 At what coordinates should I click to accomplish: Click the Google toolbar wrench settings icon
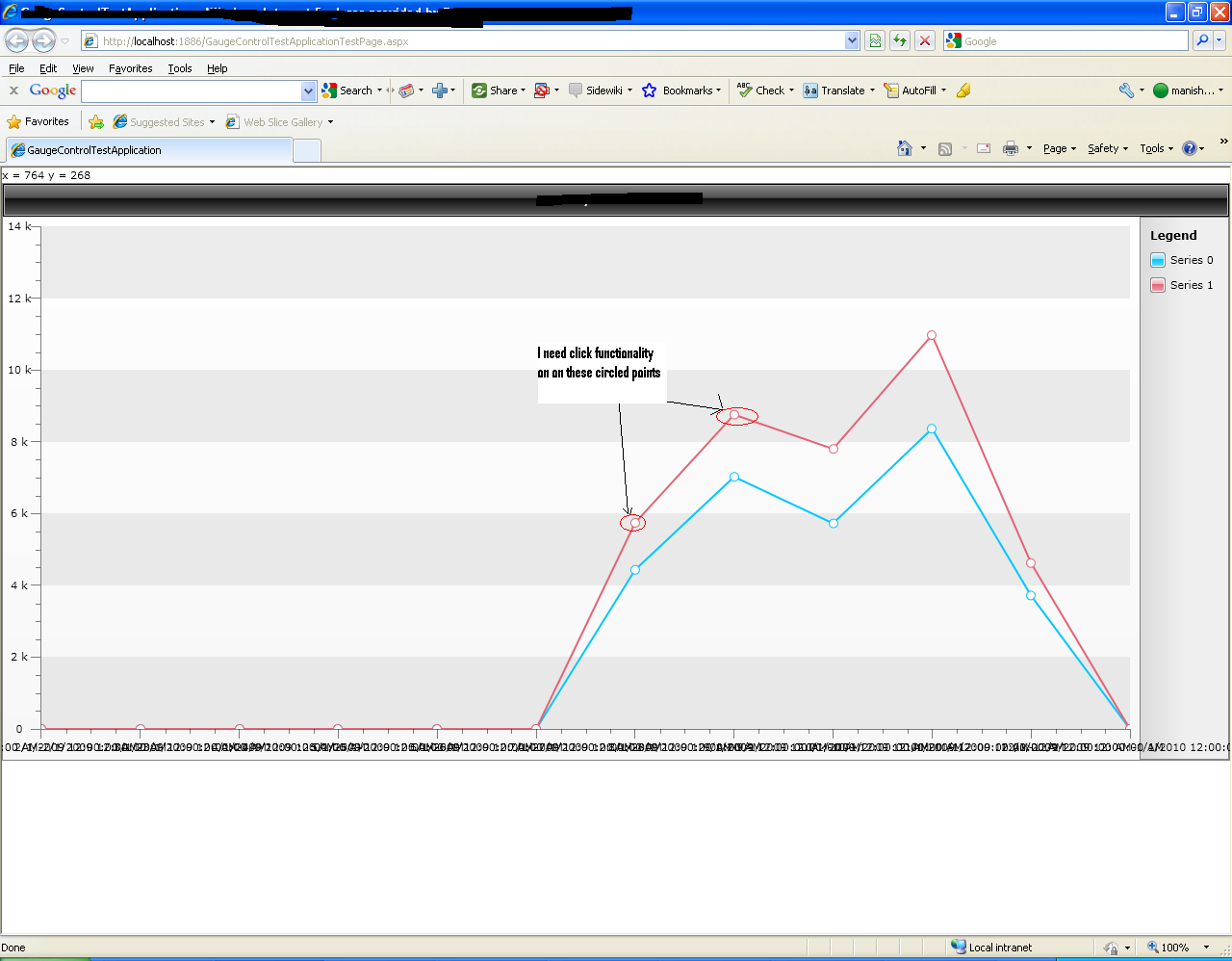coord(1126,91)
